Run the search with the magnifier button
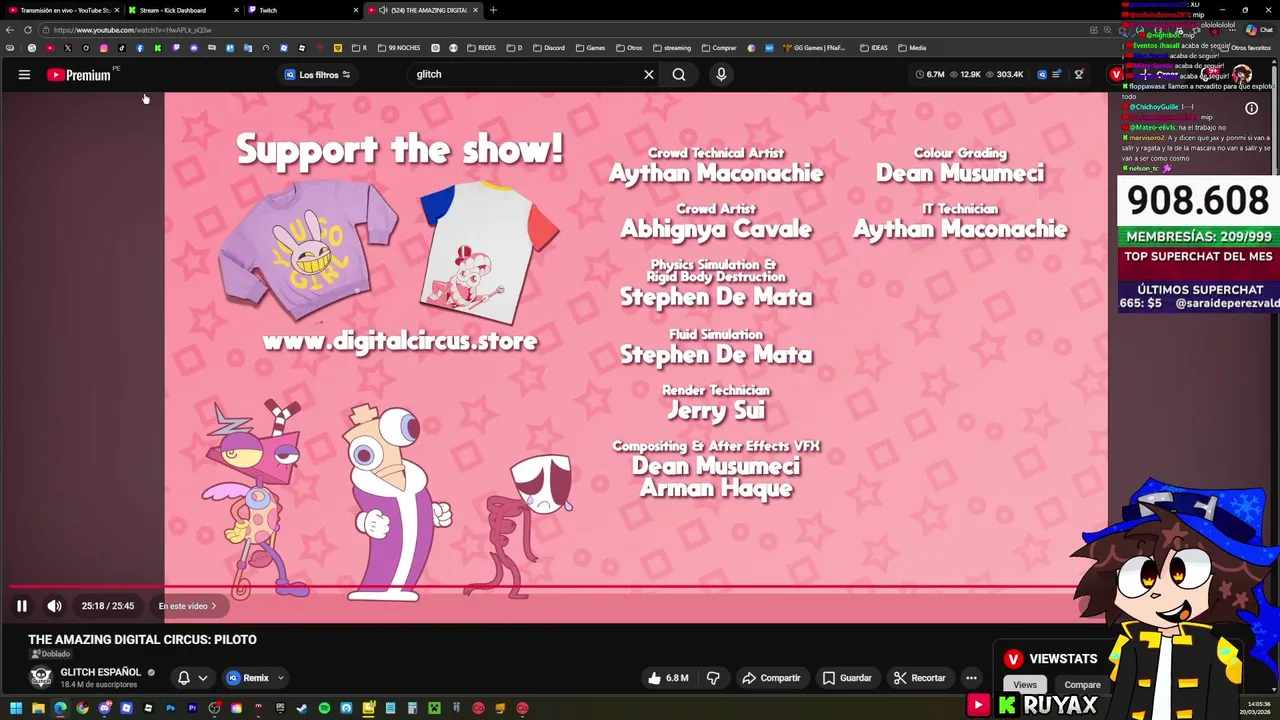The image size is (1280, 720). pyautogui.click(x=679, y=74)
